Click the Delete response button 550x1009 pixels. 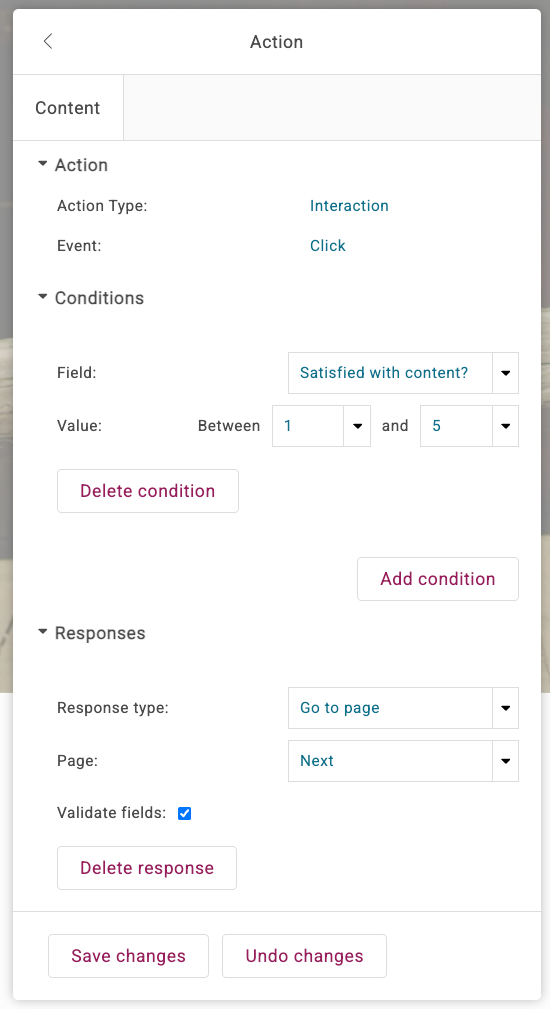(x=147, y=868)
